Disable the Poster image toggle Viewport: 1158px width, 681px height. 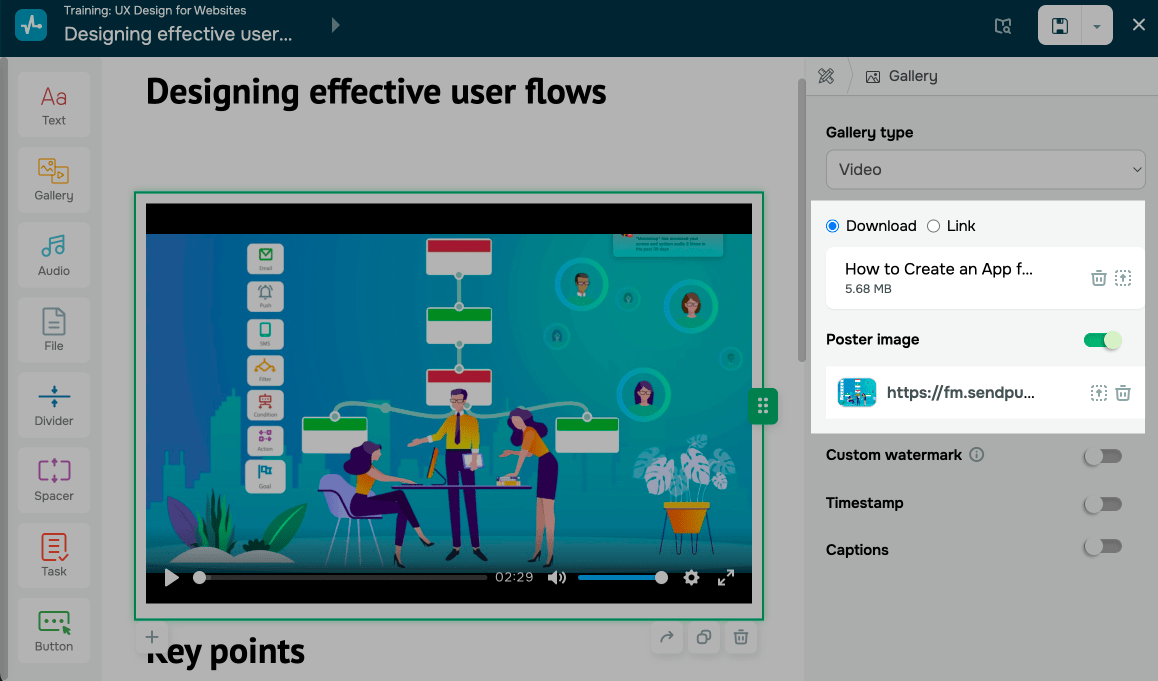tap(1102, 340)
